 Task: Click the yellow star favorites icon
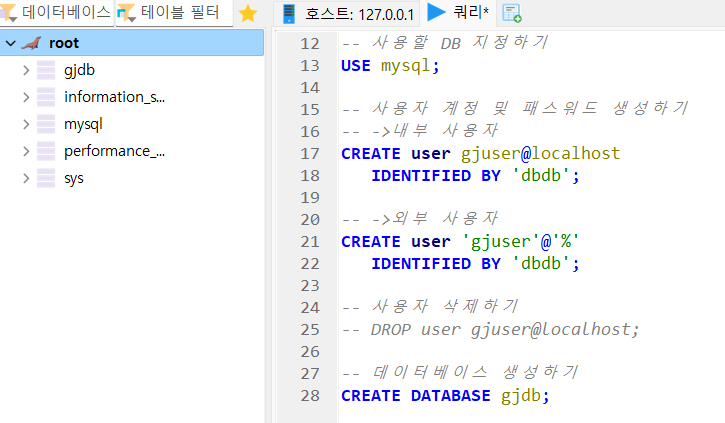(x=248, y=13)
